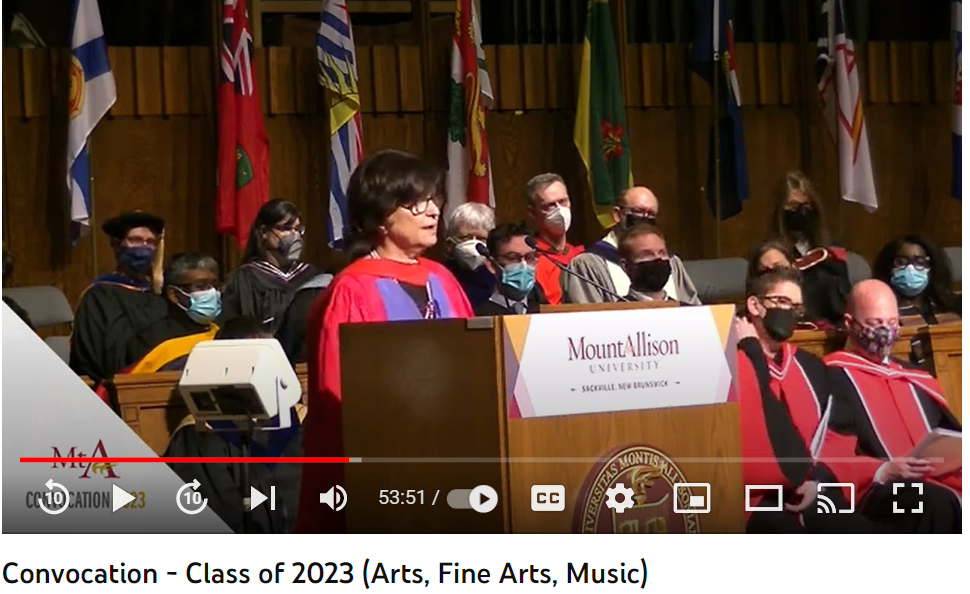Screen dimensions: 970x594
Task: Open the settings gear menu
Action: click(x=619, y=498)
